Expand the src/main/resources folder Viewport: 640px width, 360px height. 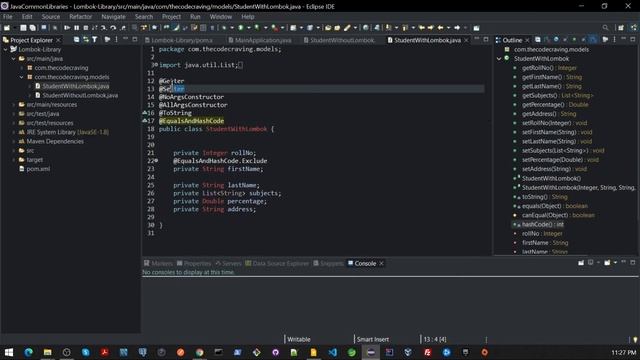(x=13, y=104)
